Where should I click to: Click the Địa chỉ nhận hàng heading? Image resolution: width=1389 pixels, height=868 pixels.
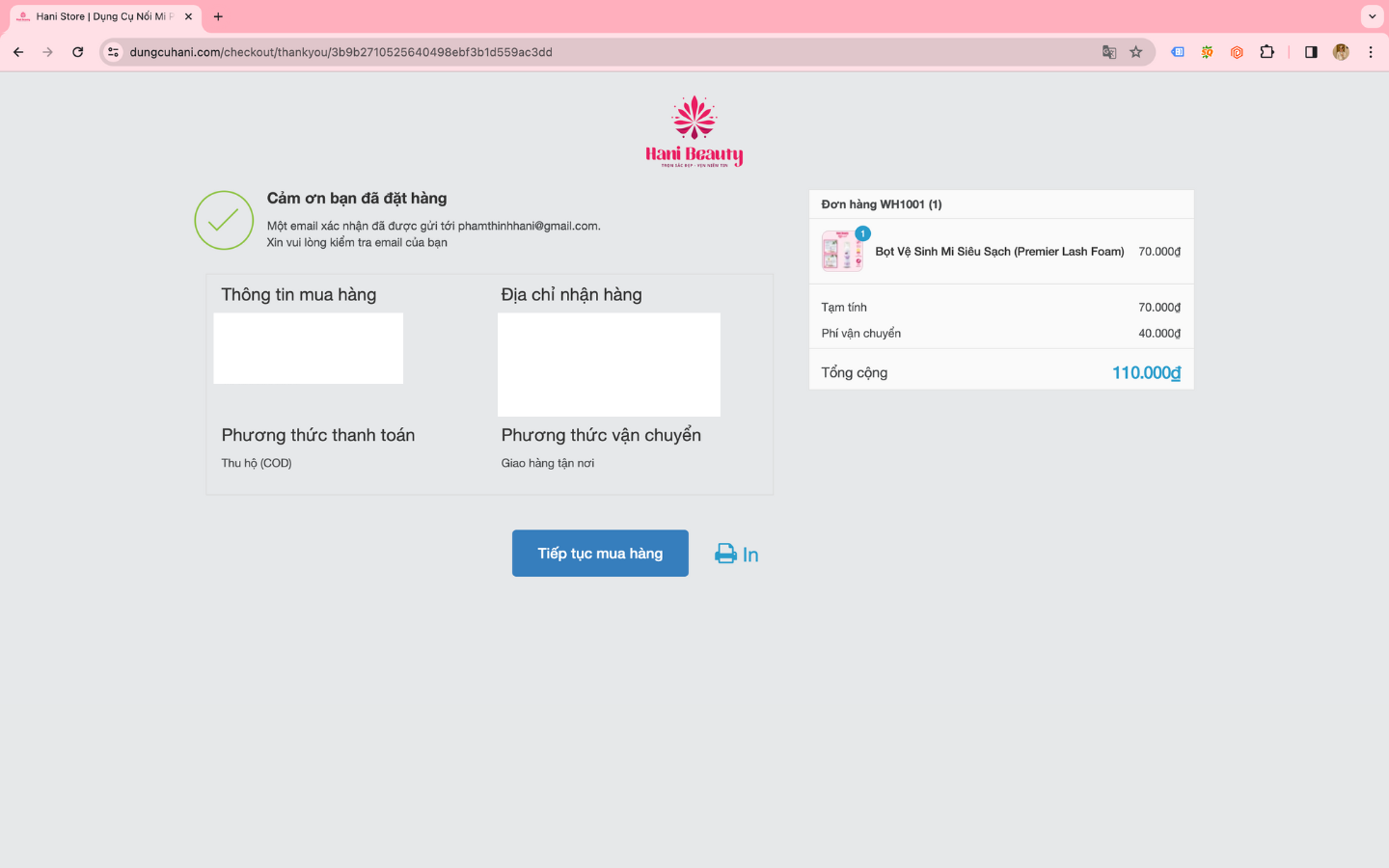click(x=571, y=295)
